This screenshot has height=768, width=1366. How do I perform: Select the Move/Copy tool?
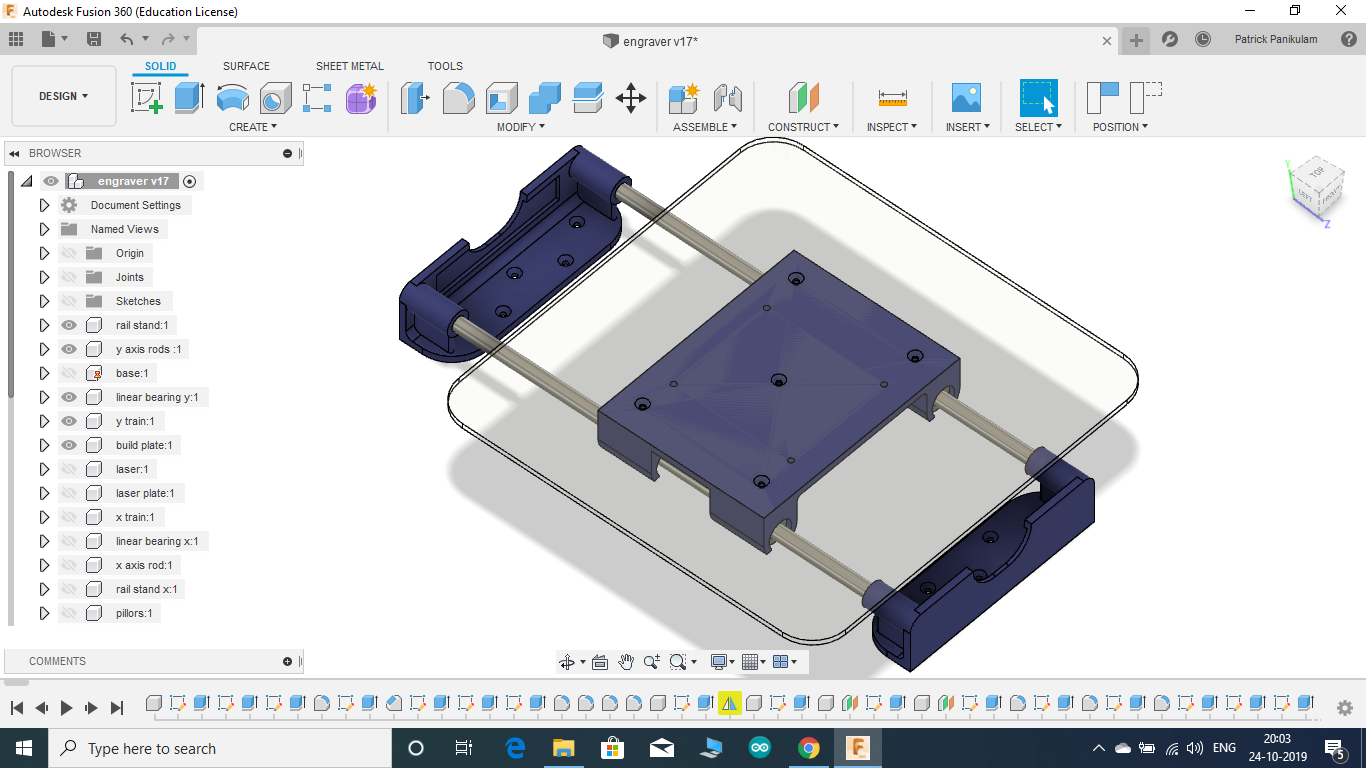(x=630, y=98)
